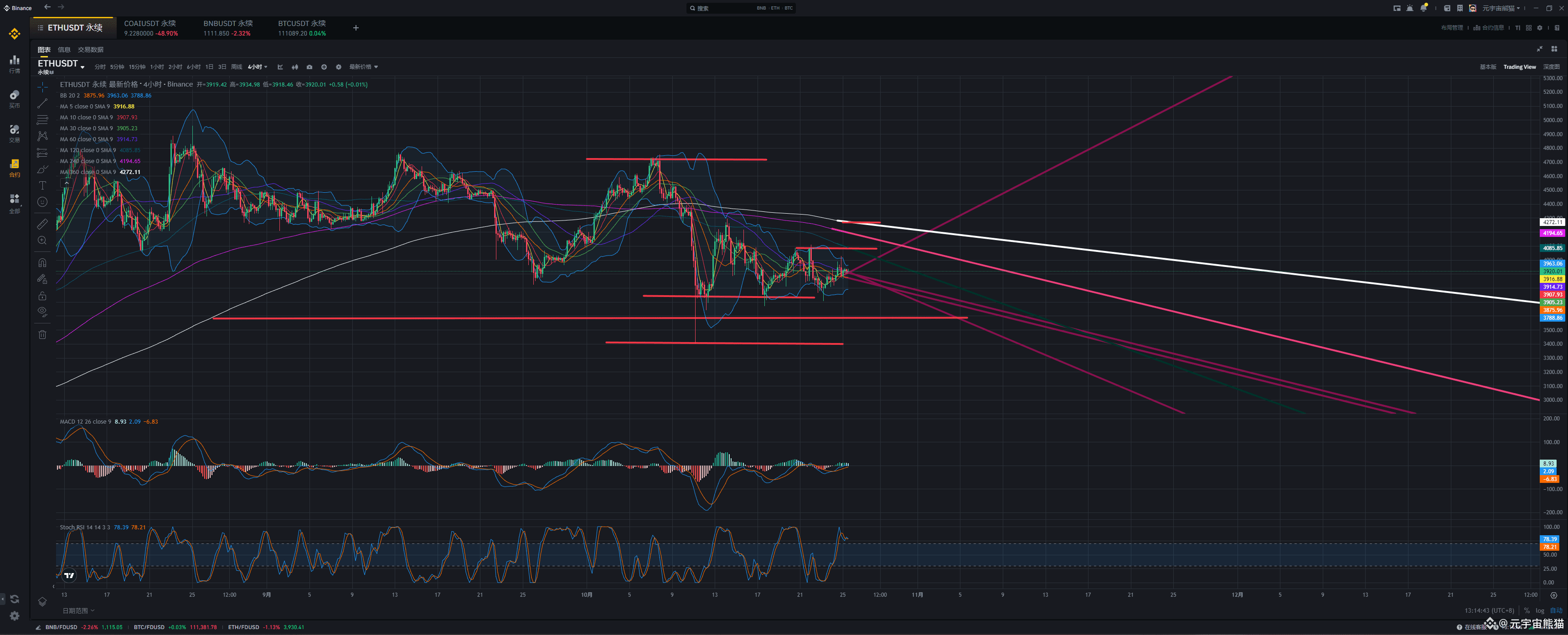1568x635 pixels.
Task: Activate the zoom-in magnifier tool
Action: pyautogui.click(x=42, y=240)
